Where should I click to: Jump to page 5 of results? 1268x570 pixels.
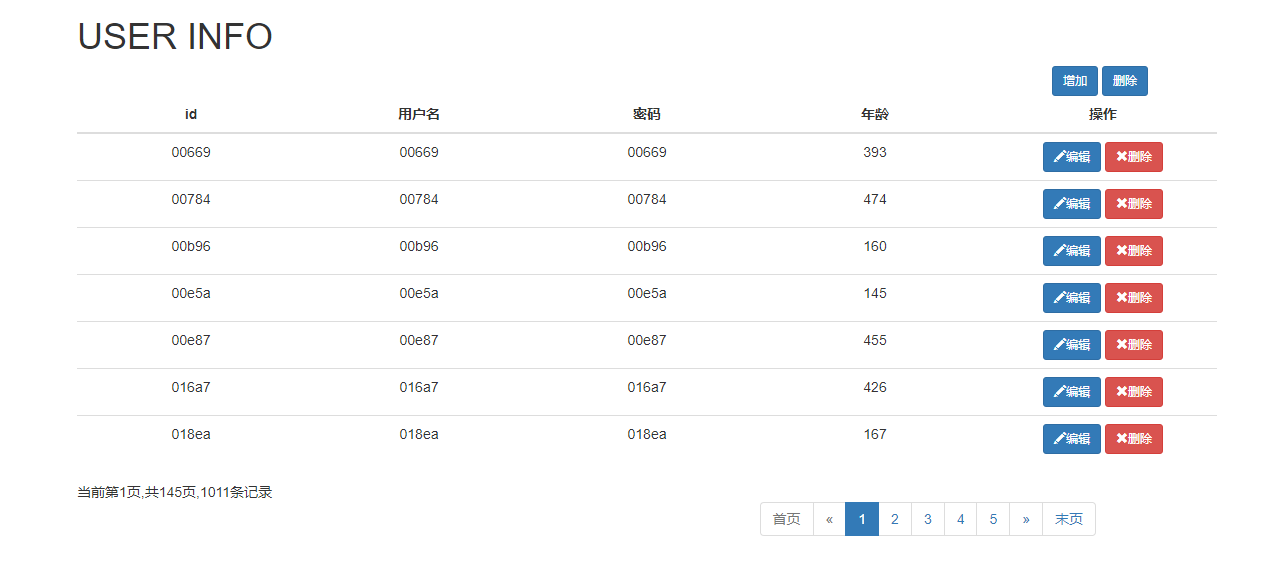(x=993, y=519)
